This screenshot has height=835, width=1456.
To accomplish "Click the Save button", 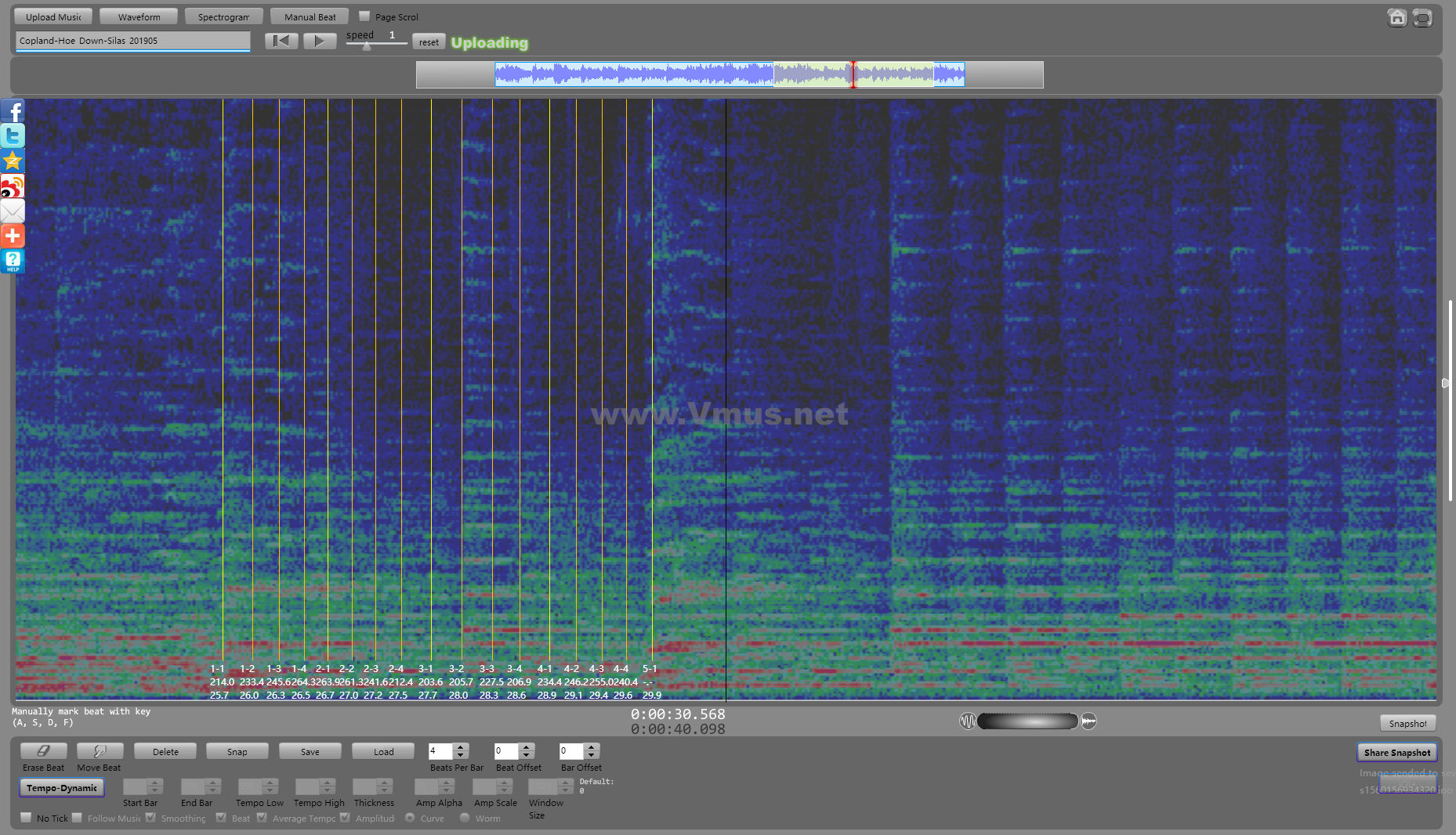I will tap(310, 751).
